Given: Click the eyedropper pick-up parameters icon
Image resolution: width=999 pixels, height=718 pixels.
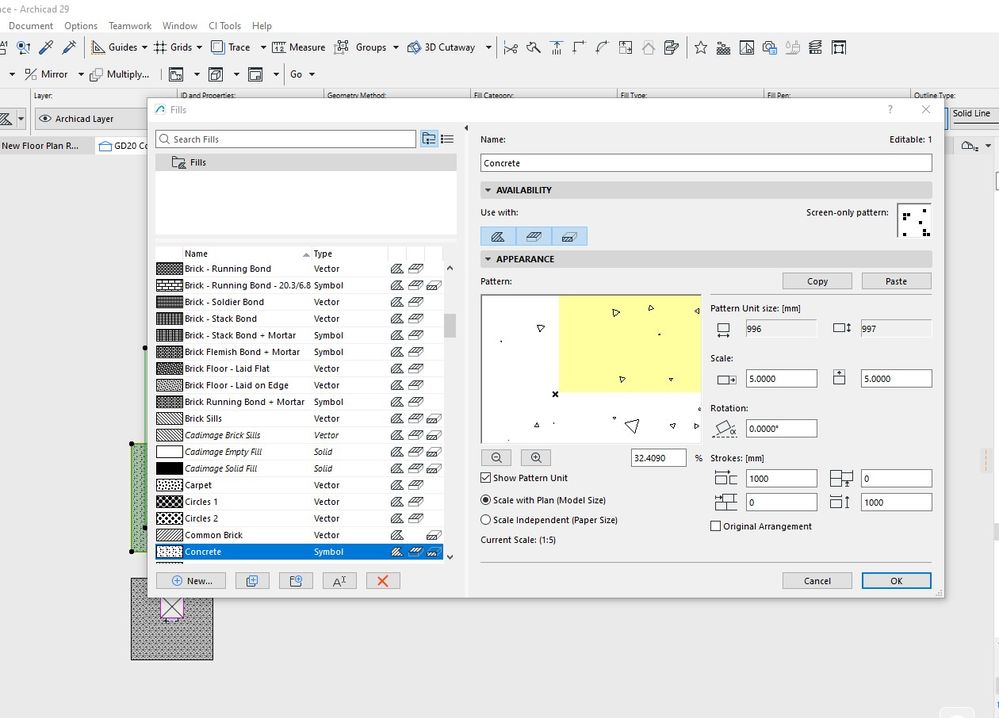Looking at the screenshot, I should click(46, 47).
